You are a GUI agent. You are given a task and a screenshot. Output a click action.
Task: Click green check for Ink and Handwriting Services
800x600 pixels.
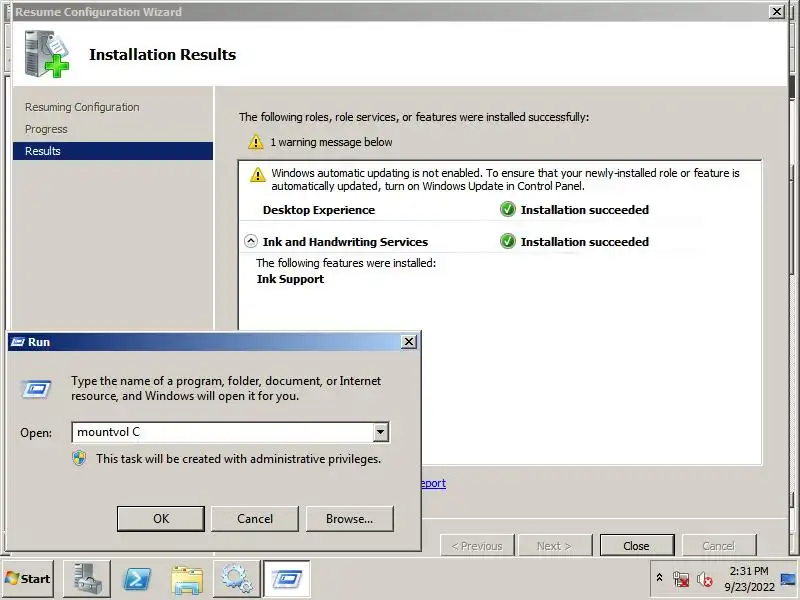point(508,241)
